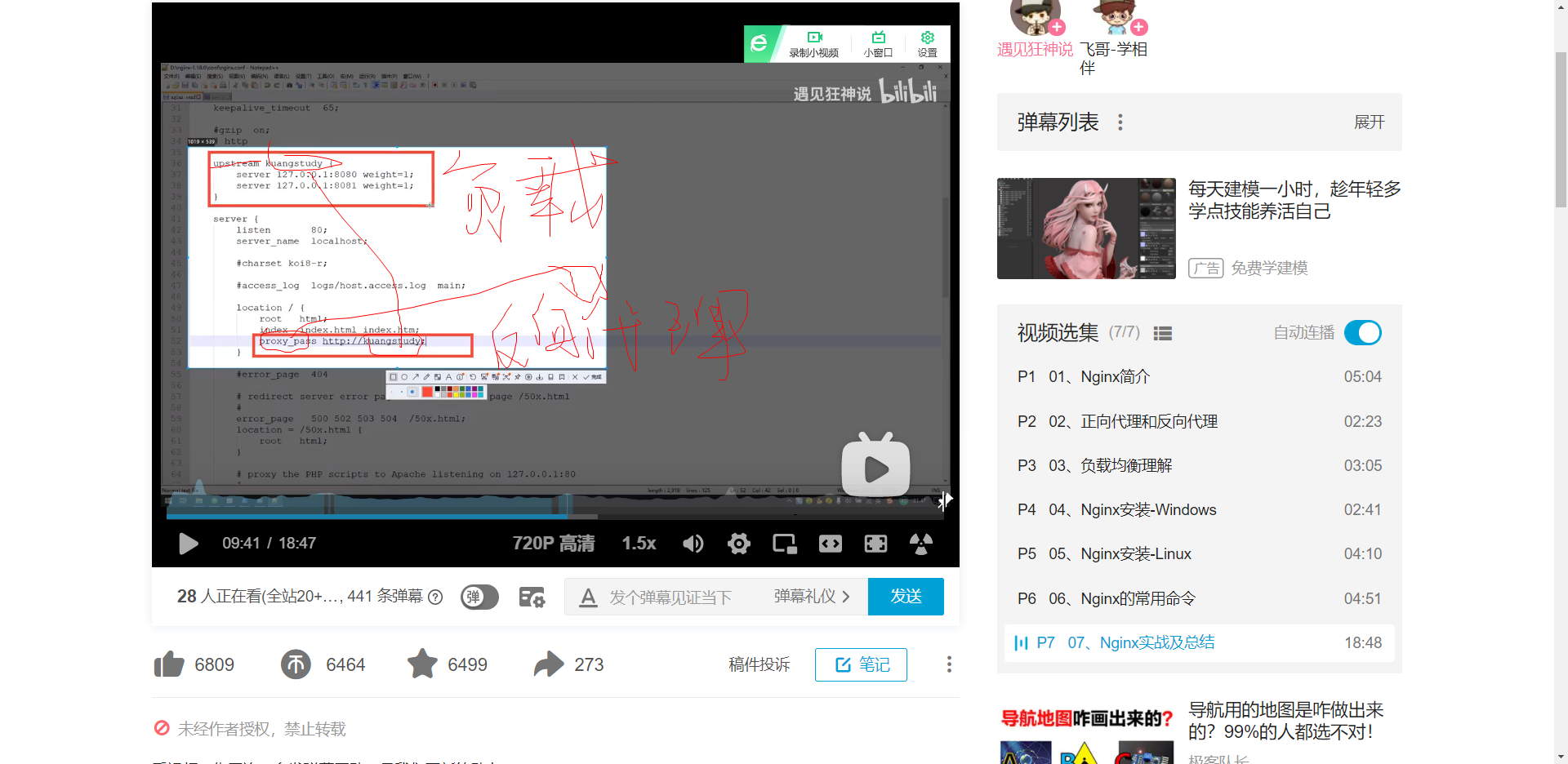This screenshot has height=764, width=1568.
Task: Open danmaku font style A icon
Action: 588,598
